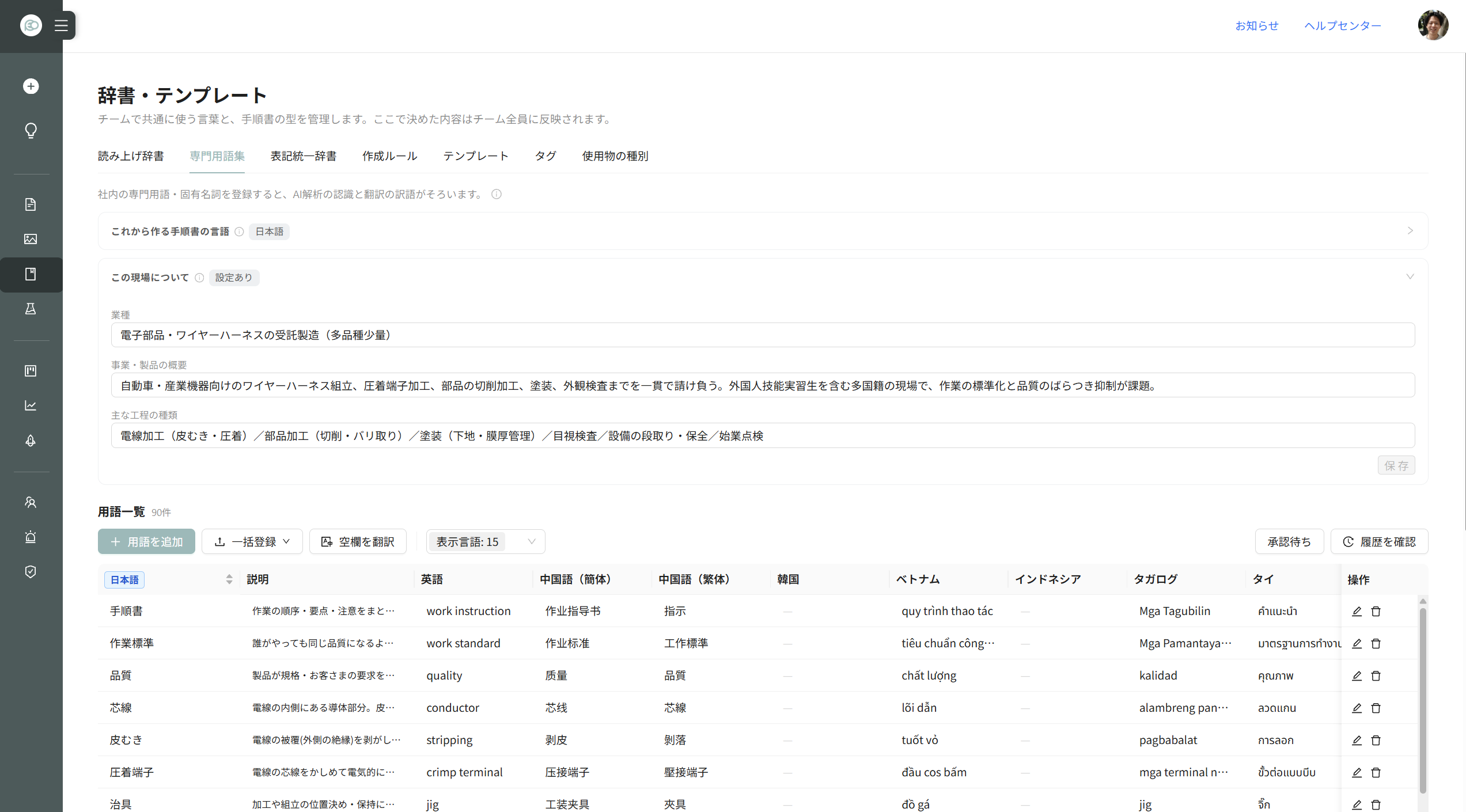The width and height of the screenshot is (1466, 812).
Task: Switch to 読み上げ辞書 tab
Action: point(131,156)
